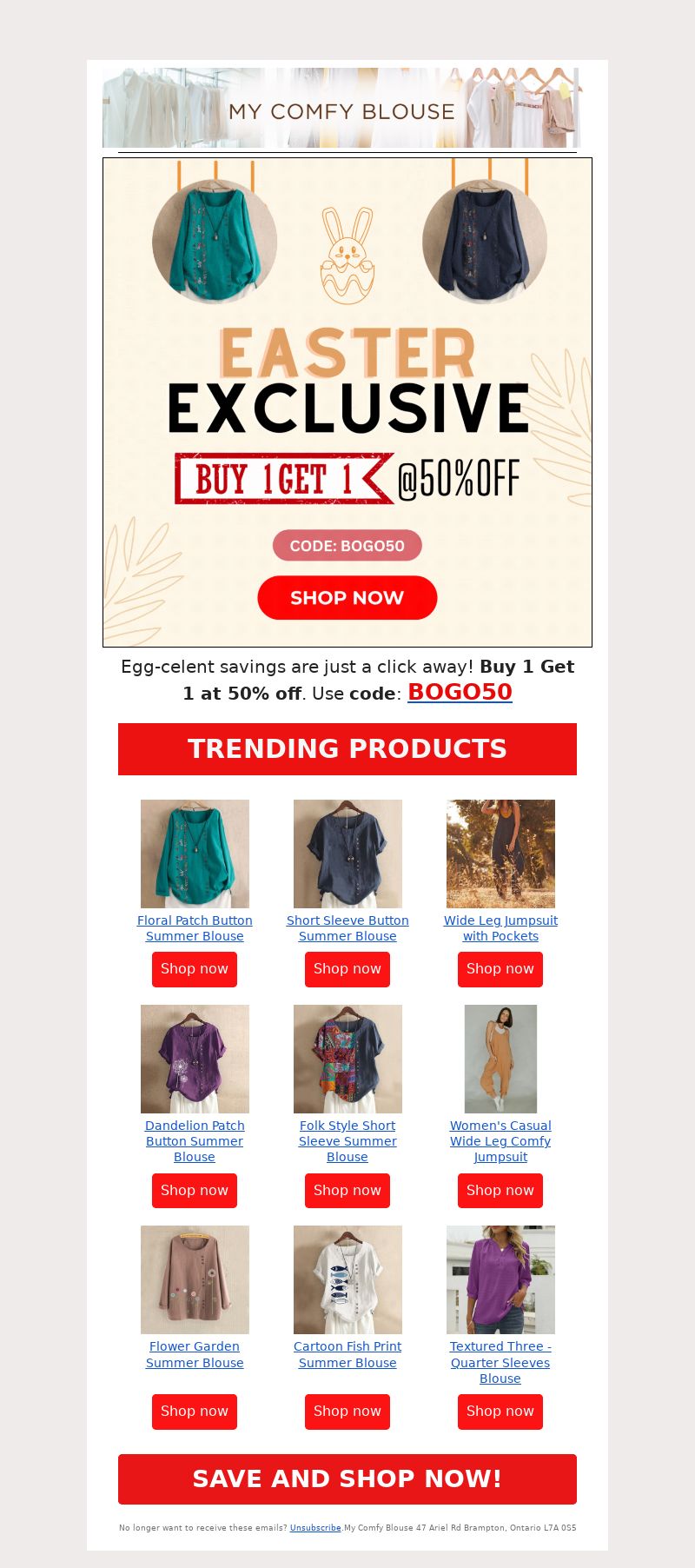Click the Easter bunny egg icon
Image resolution: width=695 pixels, height=1568 pixels.
point(347,256)
